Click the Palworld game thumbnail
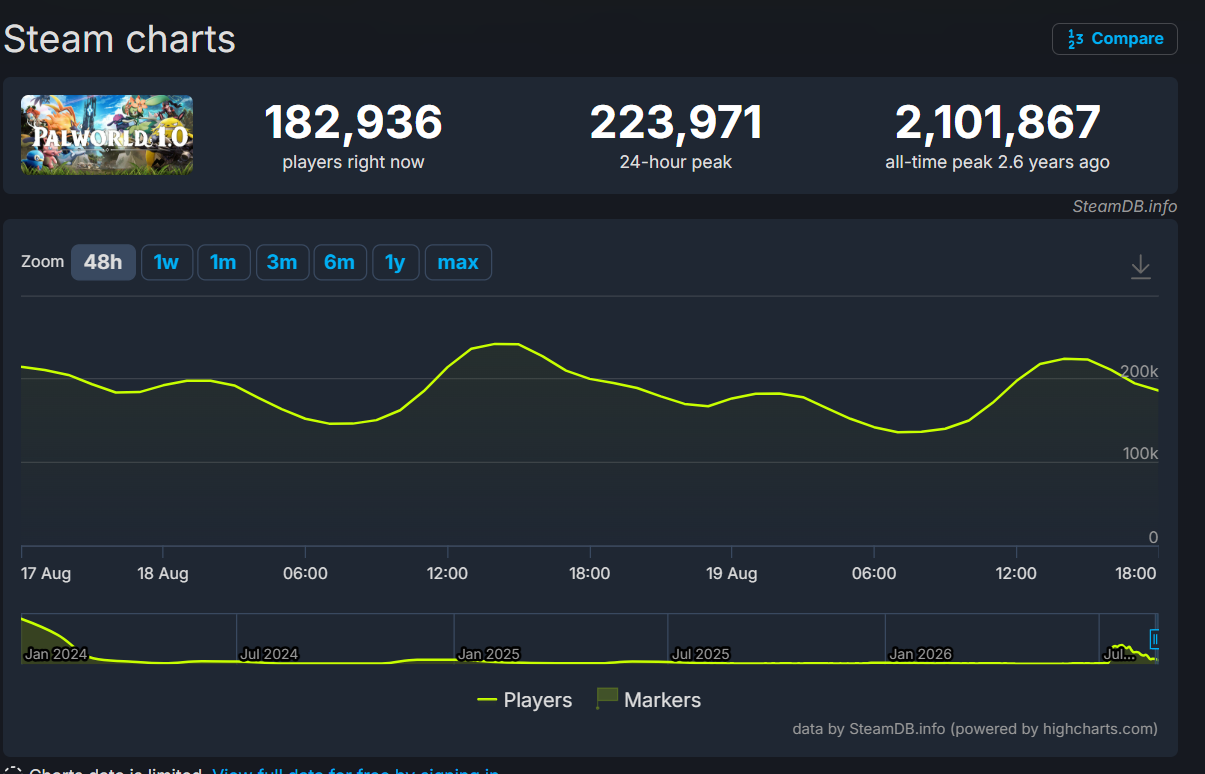The height and width of the screenshot is (774, 1205). click(107, 135)
